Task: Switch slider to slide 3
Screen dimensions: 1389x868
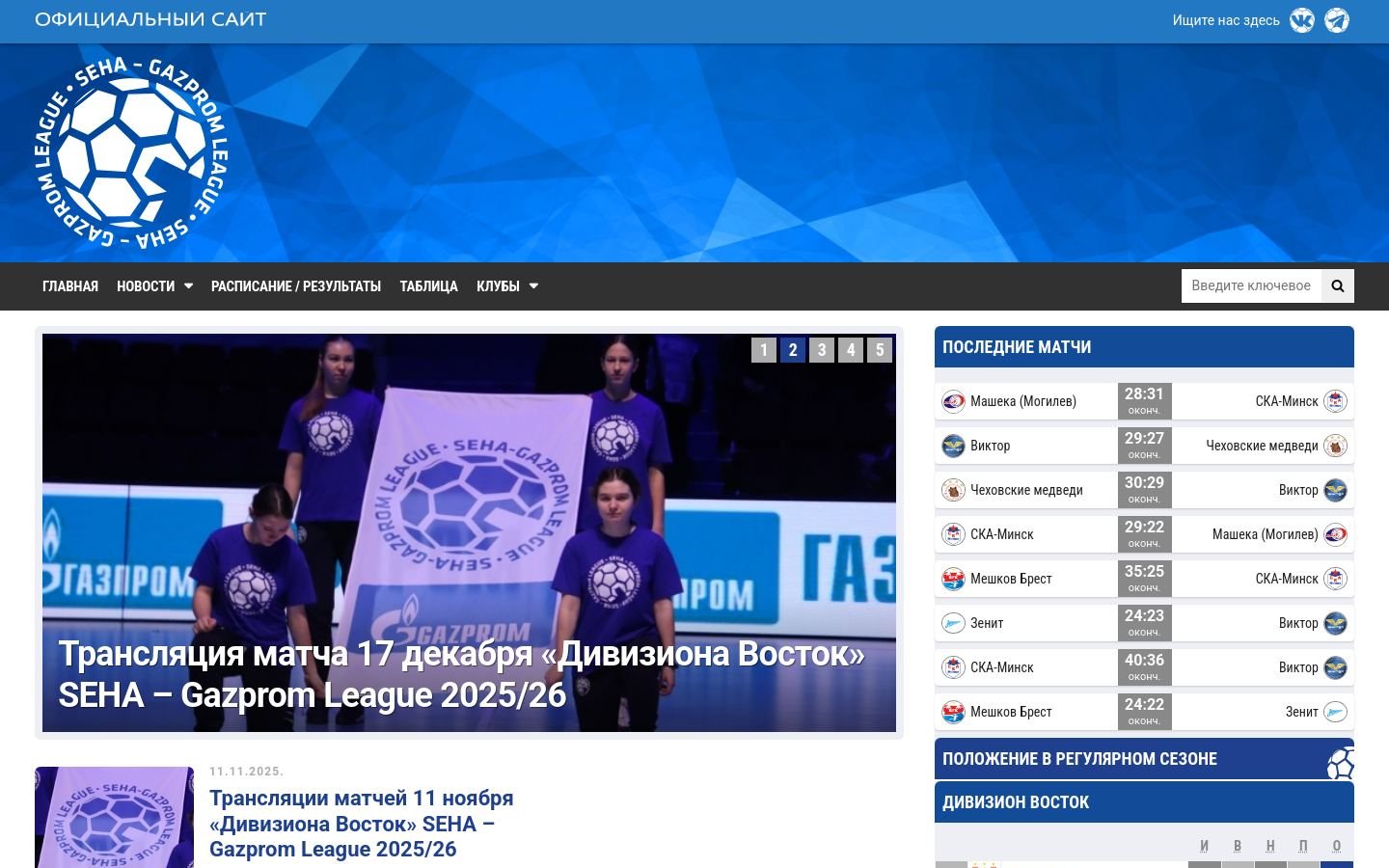Action: (x=822, y=350)
